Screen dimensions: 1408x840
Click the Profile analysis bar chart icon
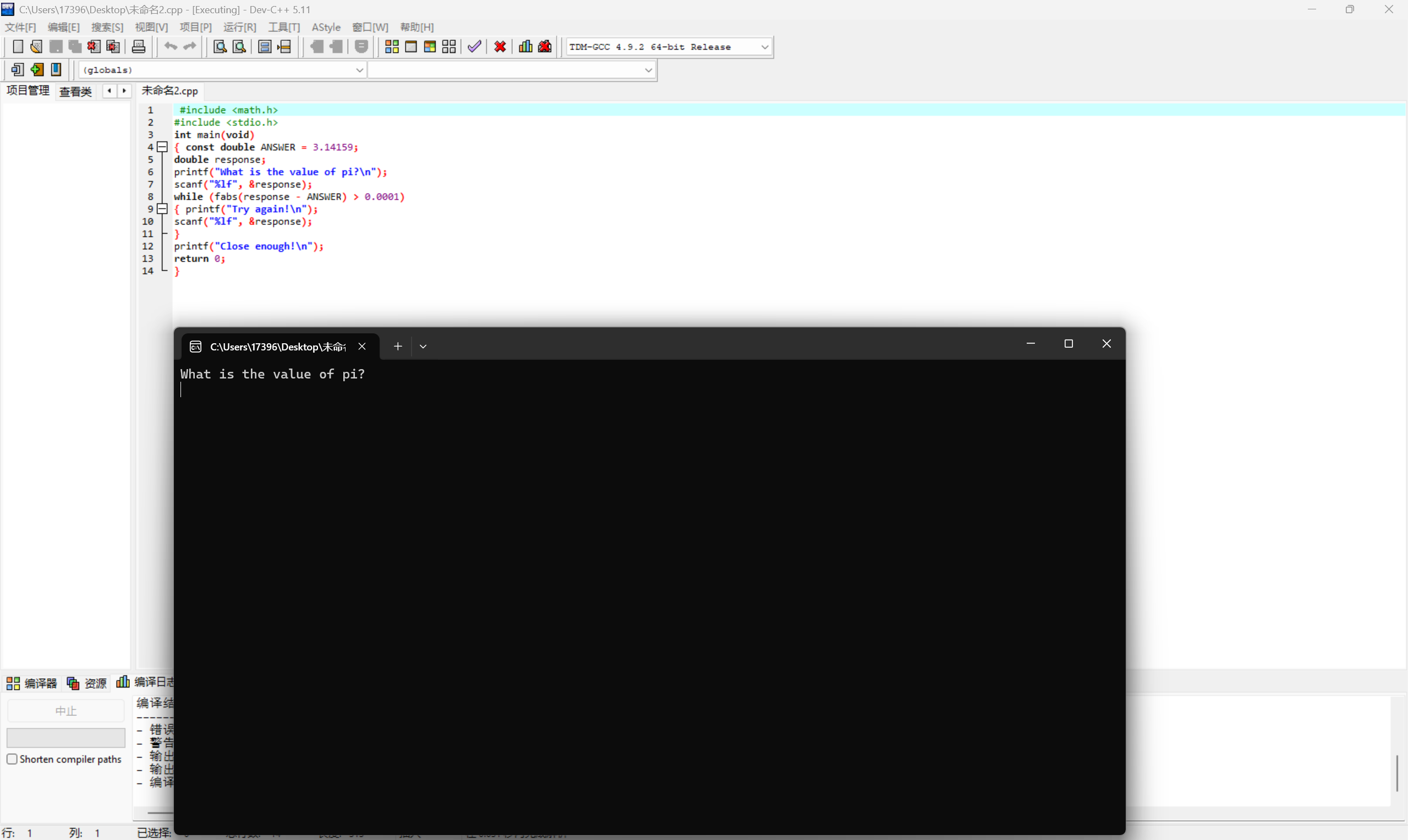pyautogui.click(x=525, y=47)
